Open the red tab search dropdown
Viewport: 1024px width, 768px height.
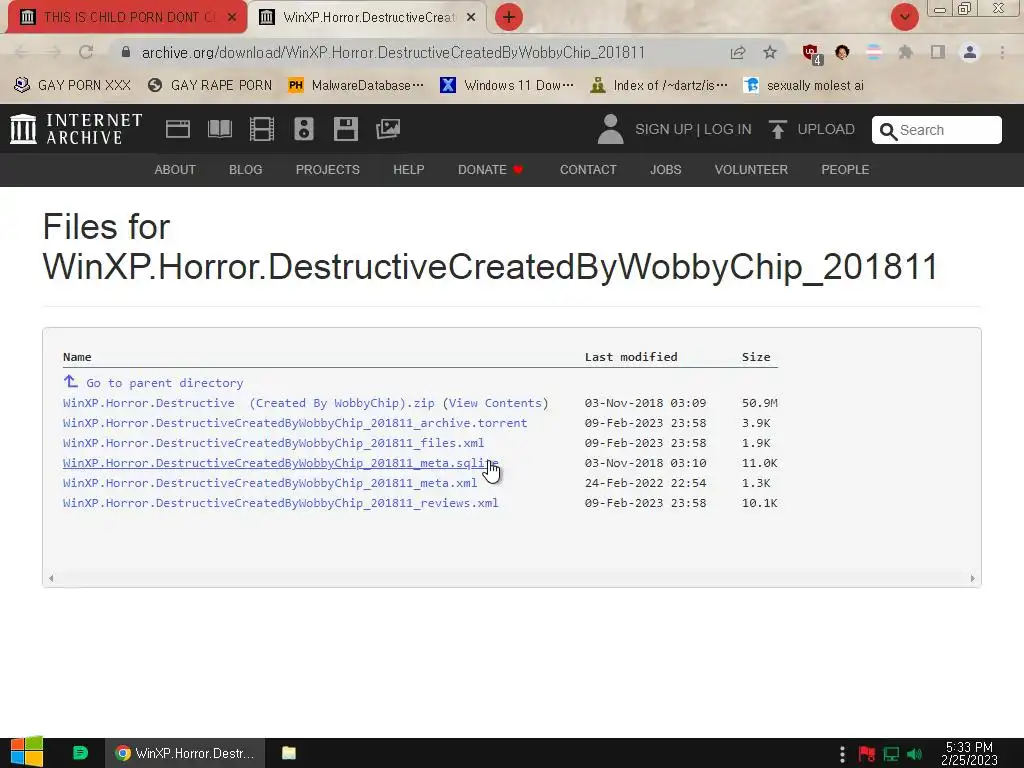[x=904, y=17]
